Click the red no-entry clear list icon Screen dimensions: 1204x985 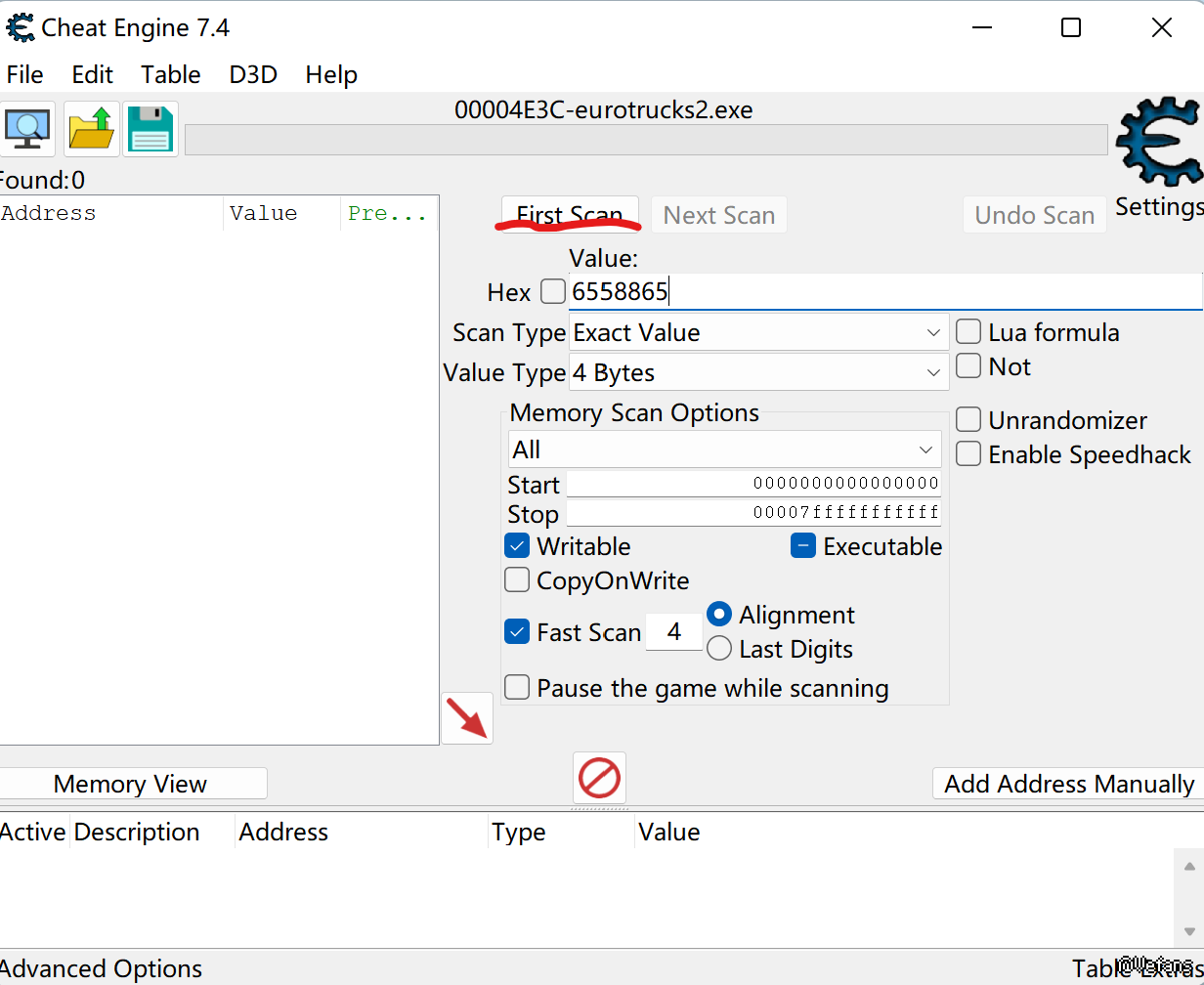[599, 779]
